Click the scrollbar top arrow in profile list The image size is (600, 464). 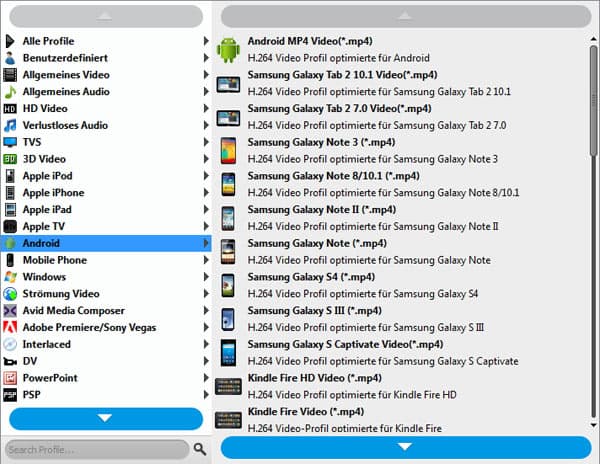pyautogui.click(x=593, y=39)
